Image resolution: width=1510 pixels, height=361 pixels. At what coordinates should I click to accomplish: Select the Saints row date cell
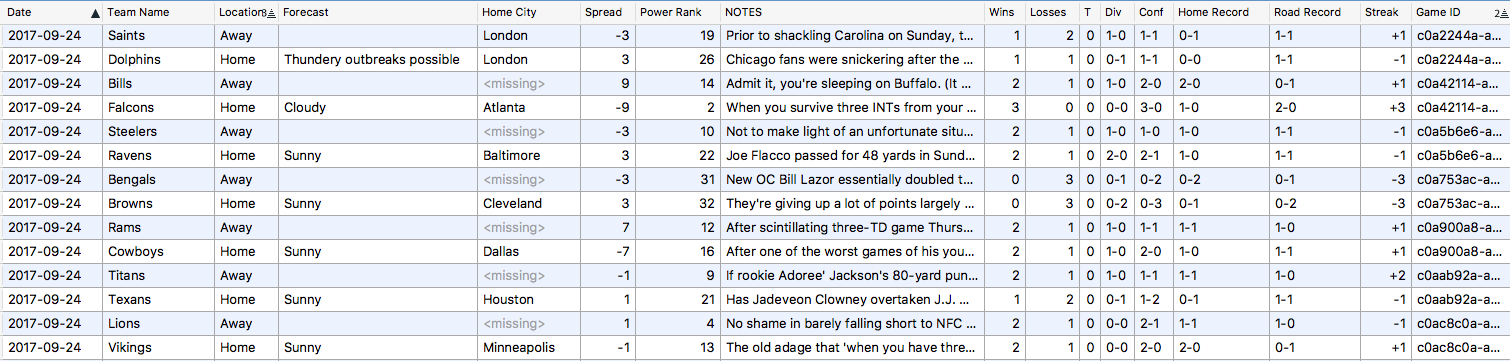(x=52, y=36)
